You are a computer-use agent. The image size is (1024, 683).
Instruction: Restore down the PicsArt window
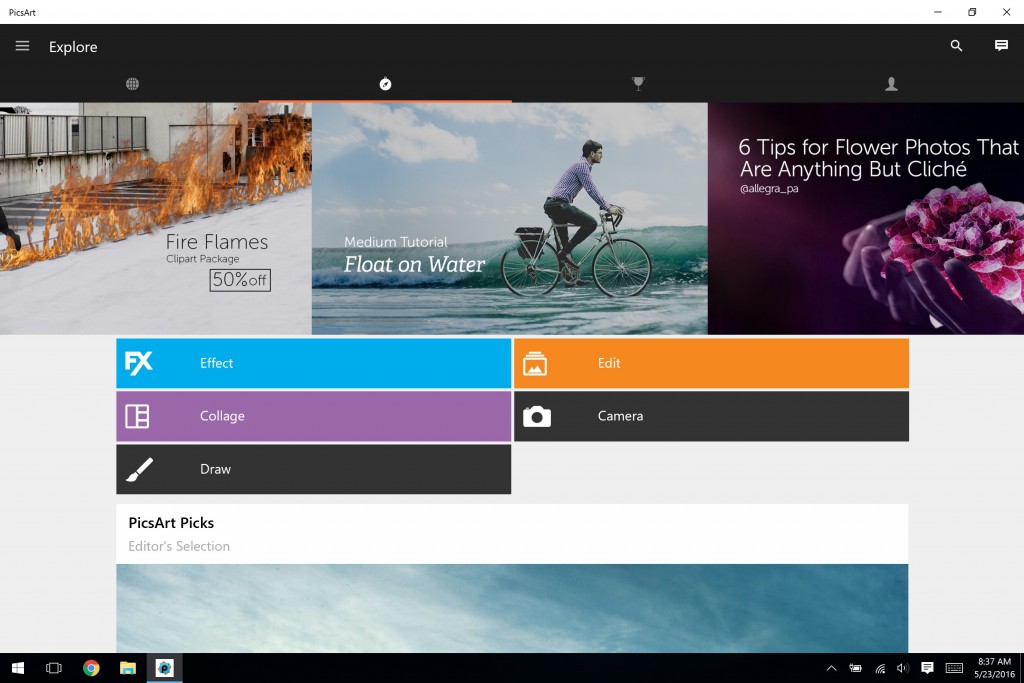[972, 12]
